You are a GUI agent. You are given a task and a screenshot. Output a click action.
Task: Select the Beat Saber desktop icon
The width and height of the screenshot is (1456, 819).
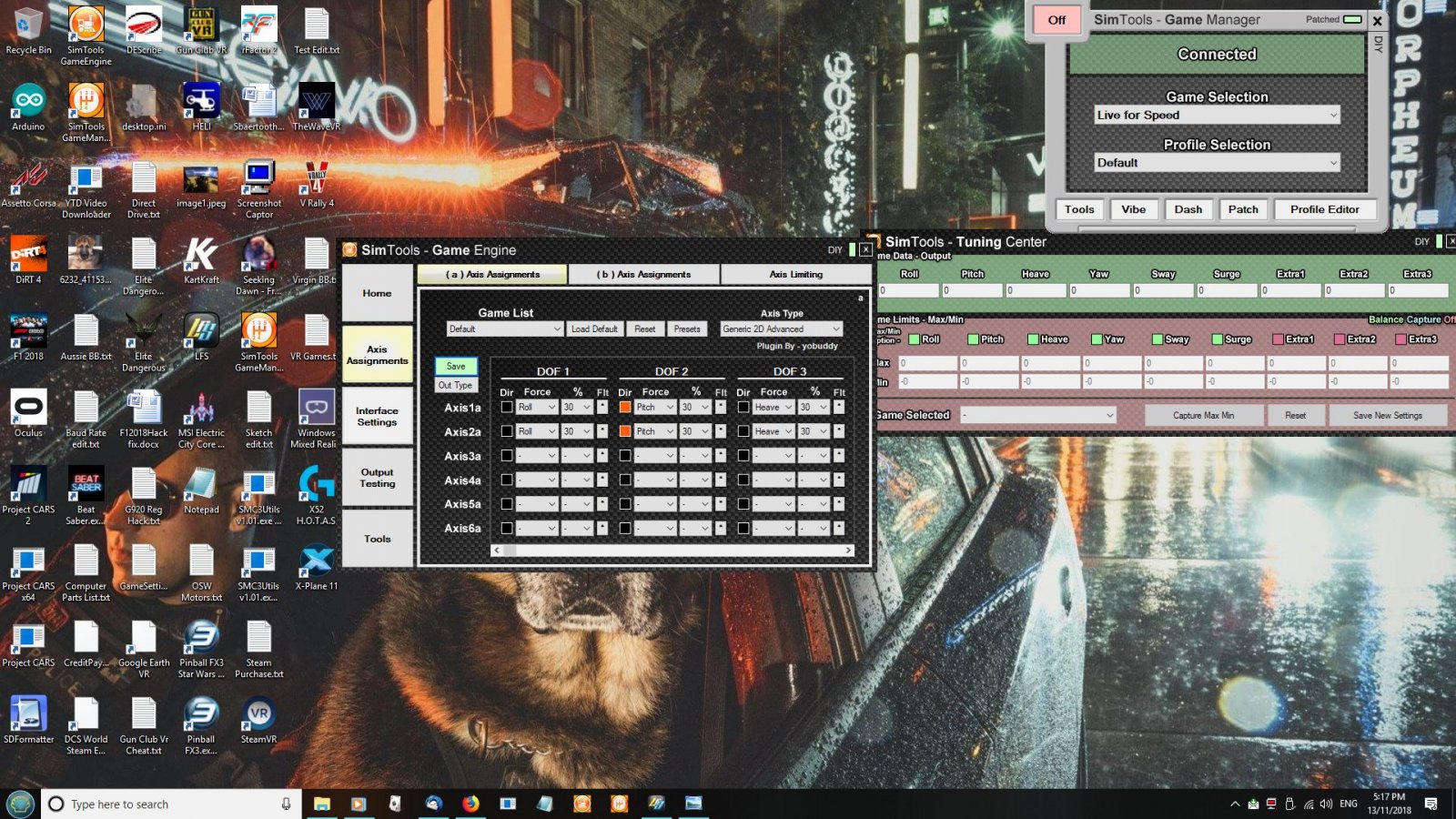(x=86, y=496)
